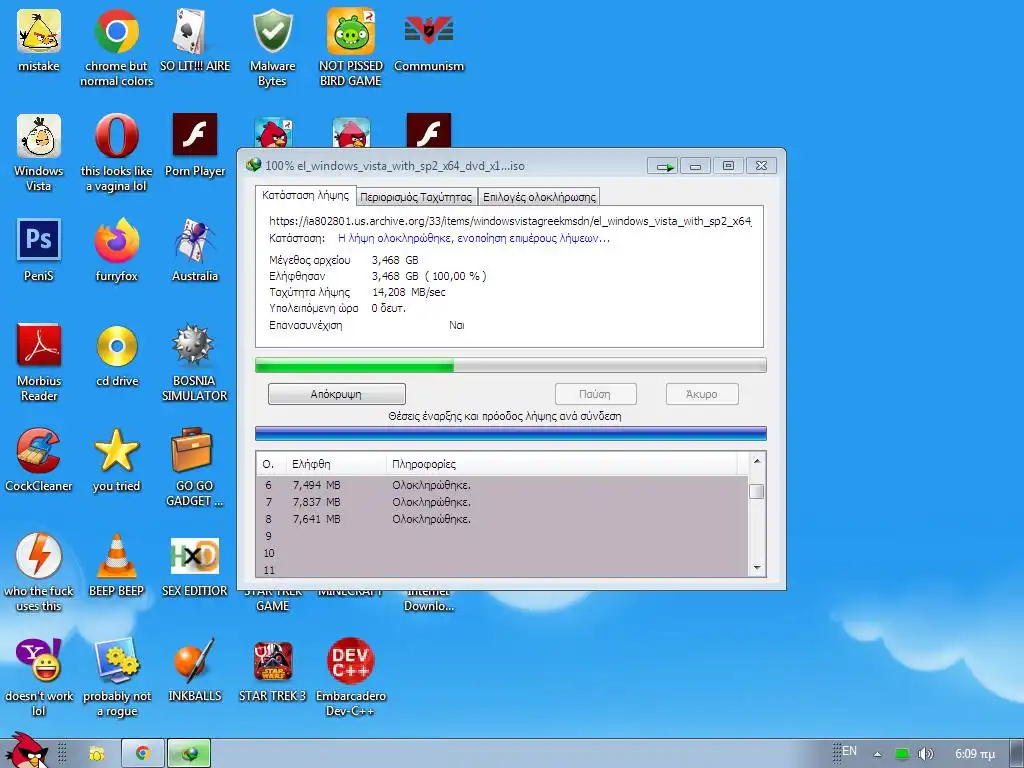Open the Flash icon labeled Porn Player
This screenshot has width=1024, height=768.
195,145
